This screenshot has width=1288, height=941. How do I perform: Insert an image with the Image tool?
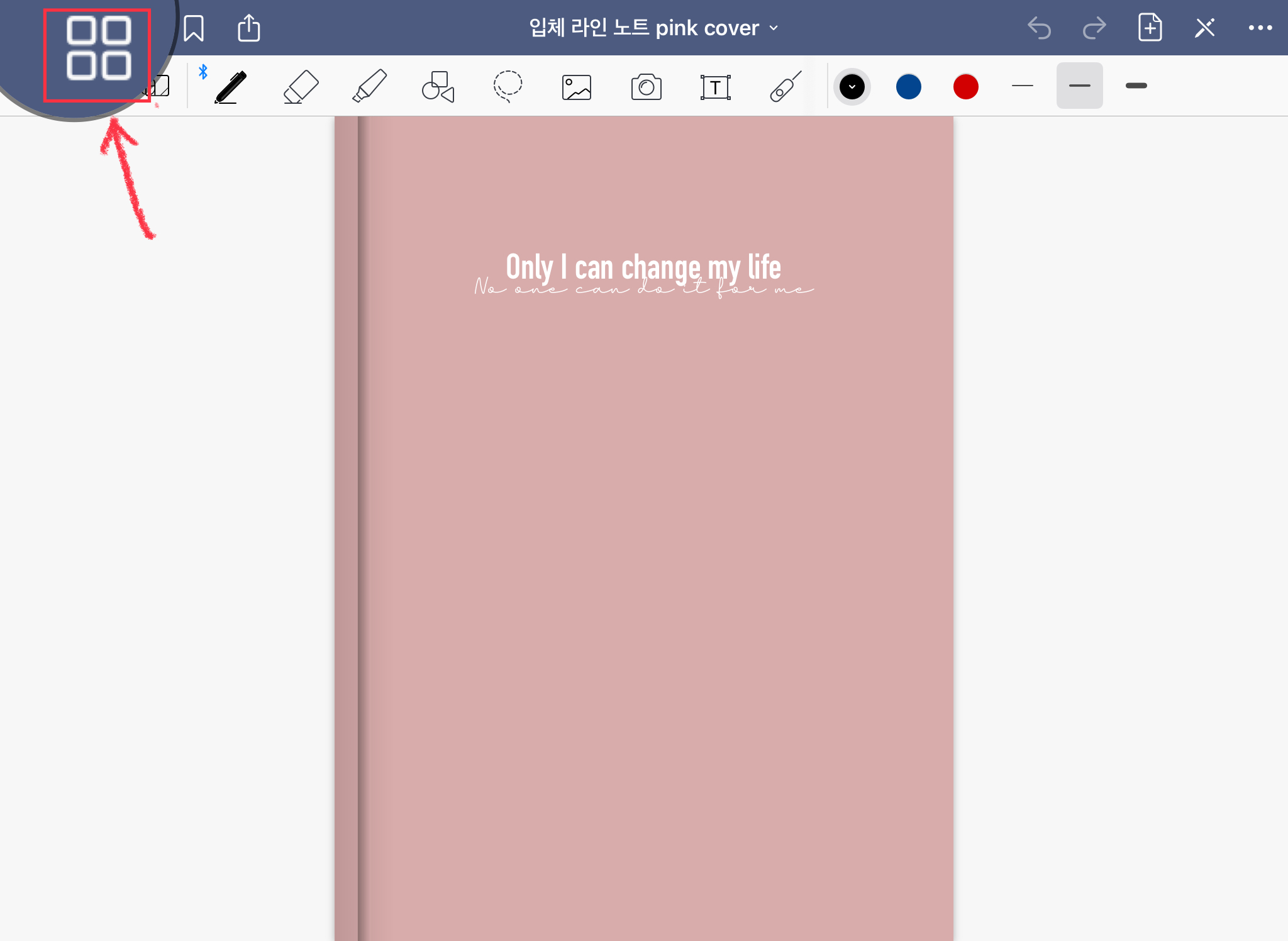click(x=577, y=87)
